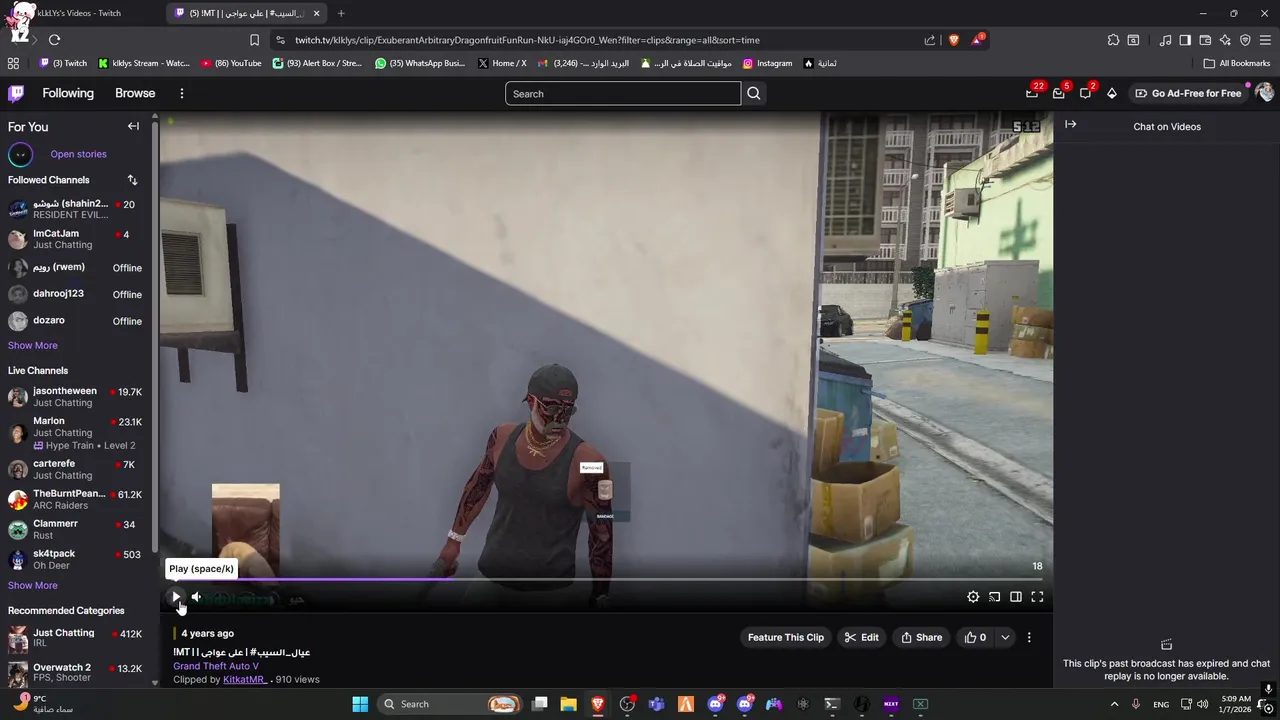Open Instagram bookmark
This screenshot has height=720, width=1280.
point(767,63)
